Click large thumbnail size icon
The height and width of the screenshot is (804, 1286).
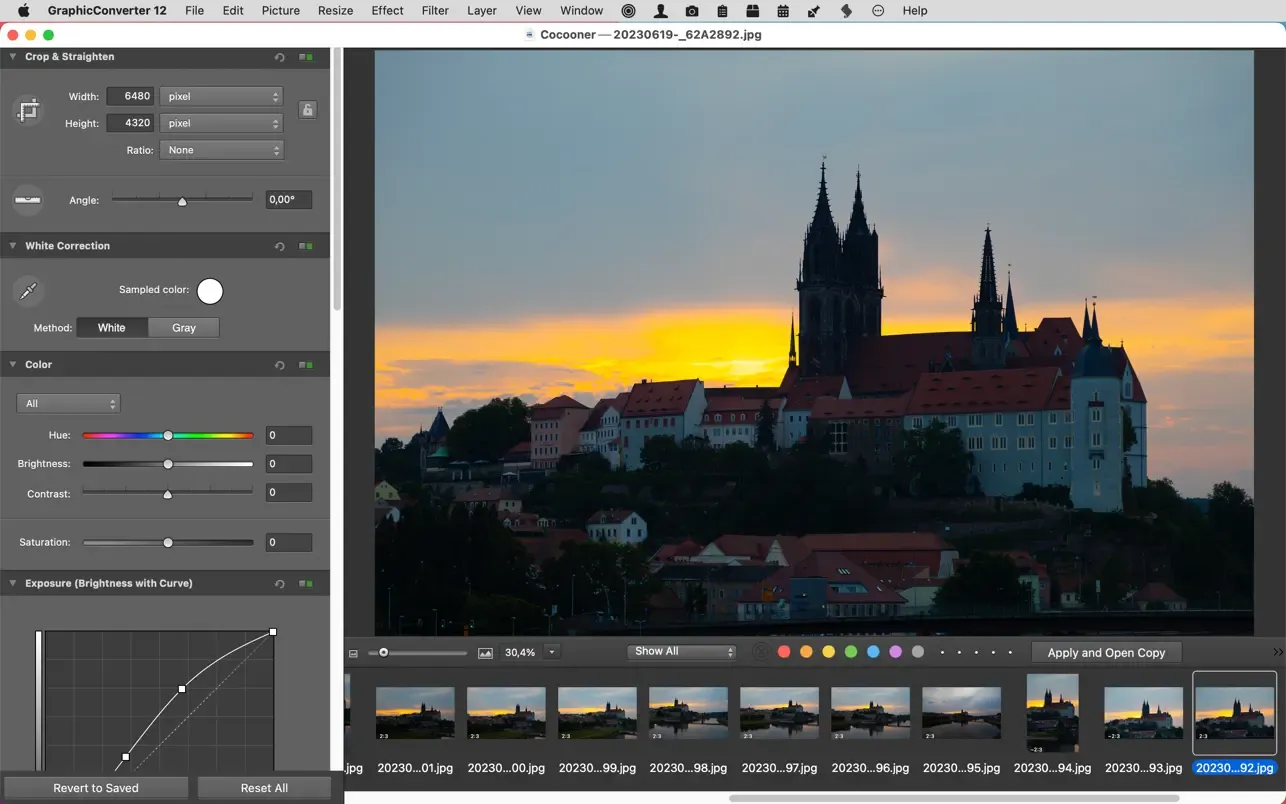485,653
